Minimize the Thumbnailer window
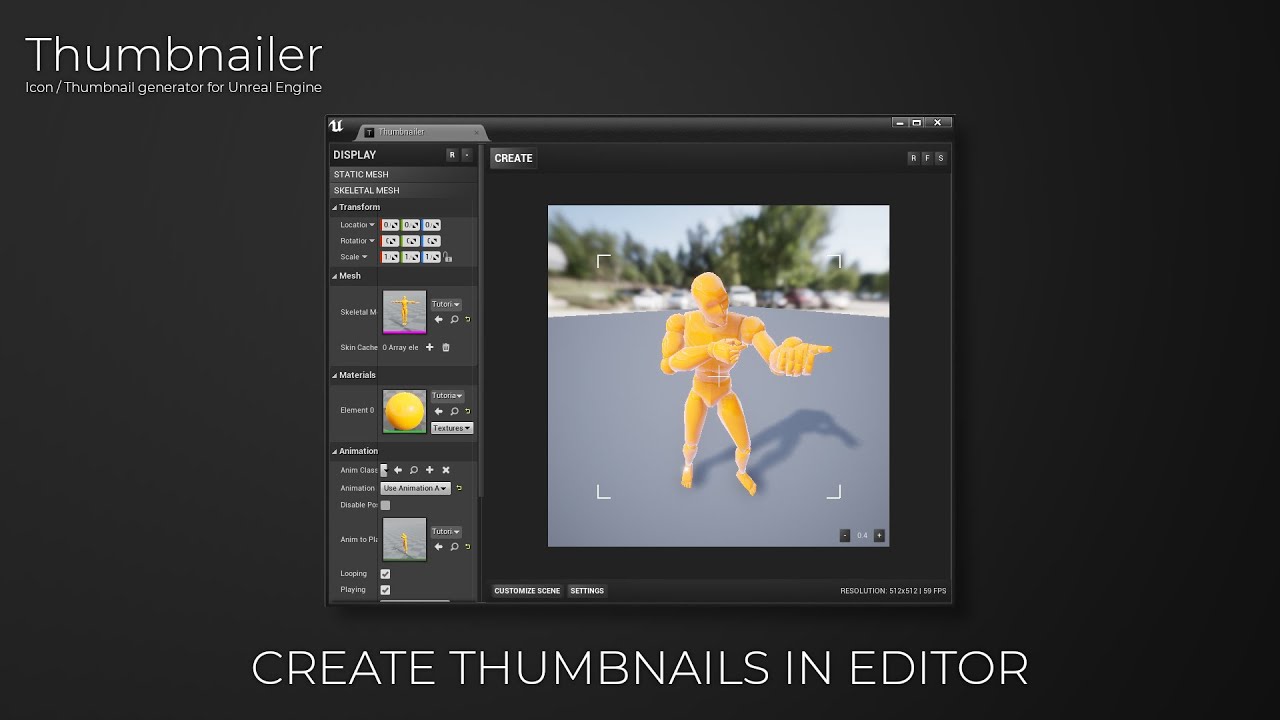This screenshot has width=1280, height=720. [x=900, y=123]
